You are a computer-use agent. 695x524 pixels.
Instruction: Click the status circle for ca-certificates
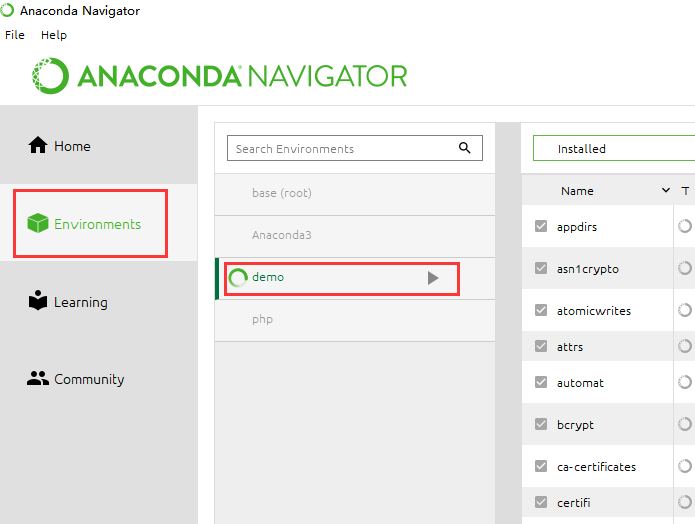pos(684,466)
